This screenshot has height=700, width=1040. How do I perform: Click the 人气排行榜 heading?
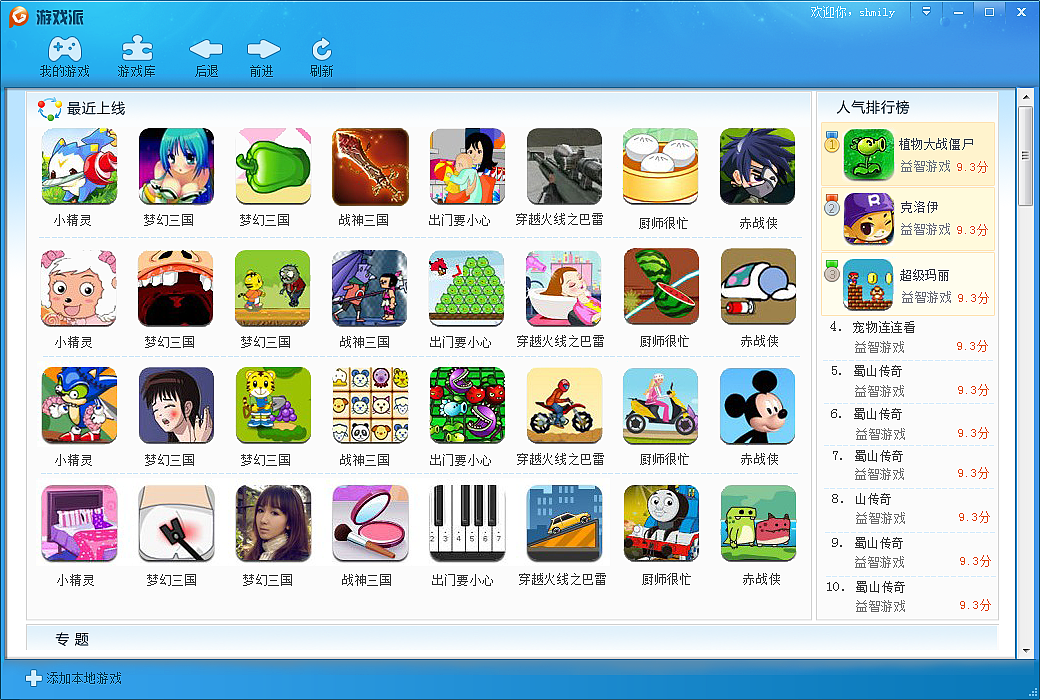coord(873,107)
